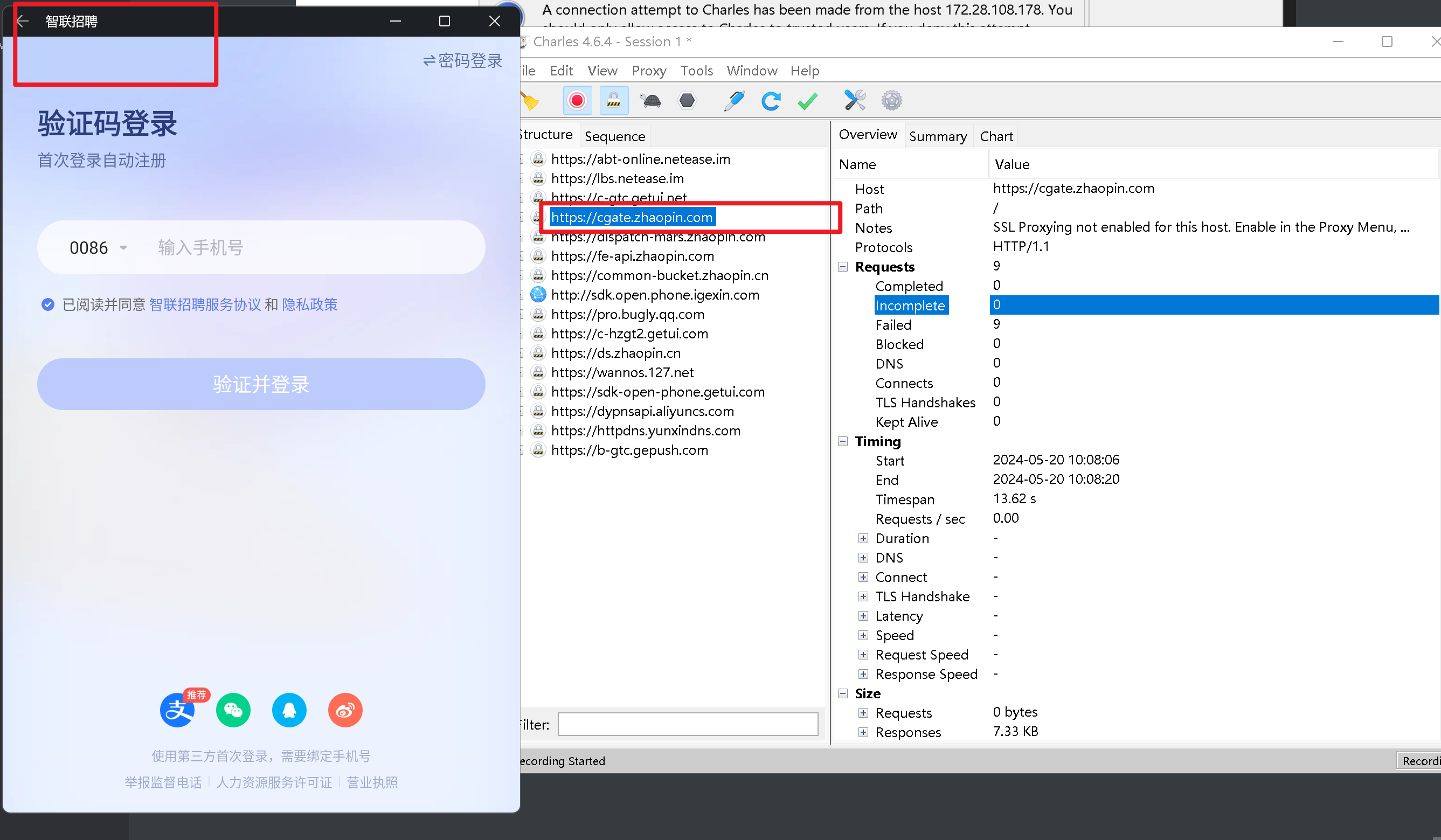This screenshot has width=1441, height=840.
Task: Click QQ login icon
Action: point(289,710)
